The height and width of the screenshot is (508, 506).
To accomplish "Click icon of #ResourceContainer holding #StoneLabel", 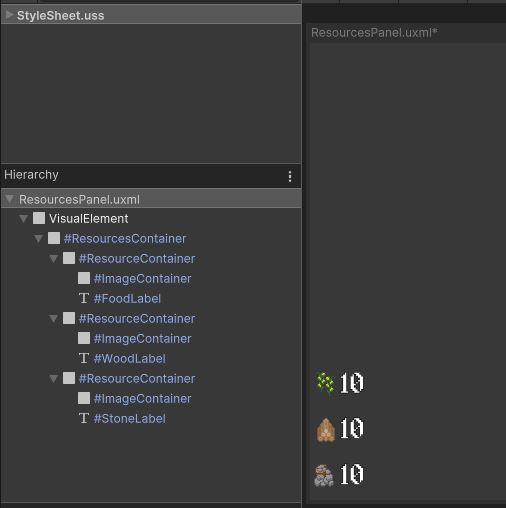I will coord(69,378).
